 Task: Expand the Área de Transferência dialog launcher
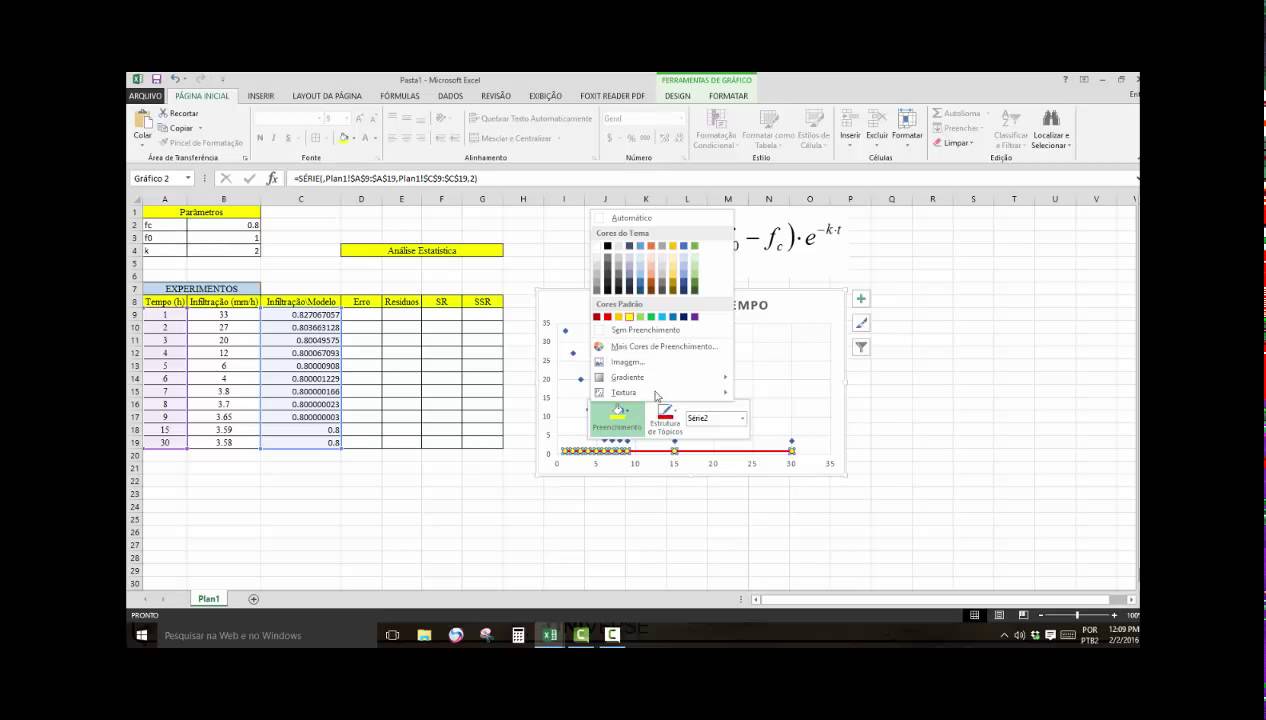coord(245,158)
